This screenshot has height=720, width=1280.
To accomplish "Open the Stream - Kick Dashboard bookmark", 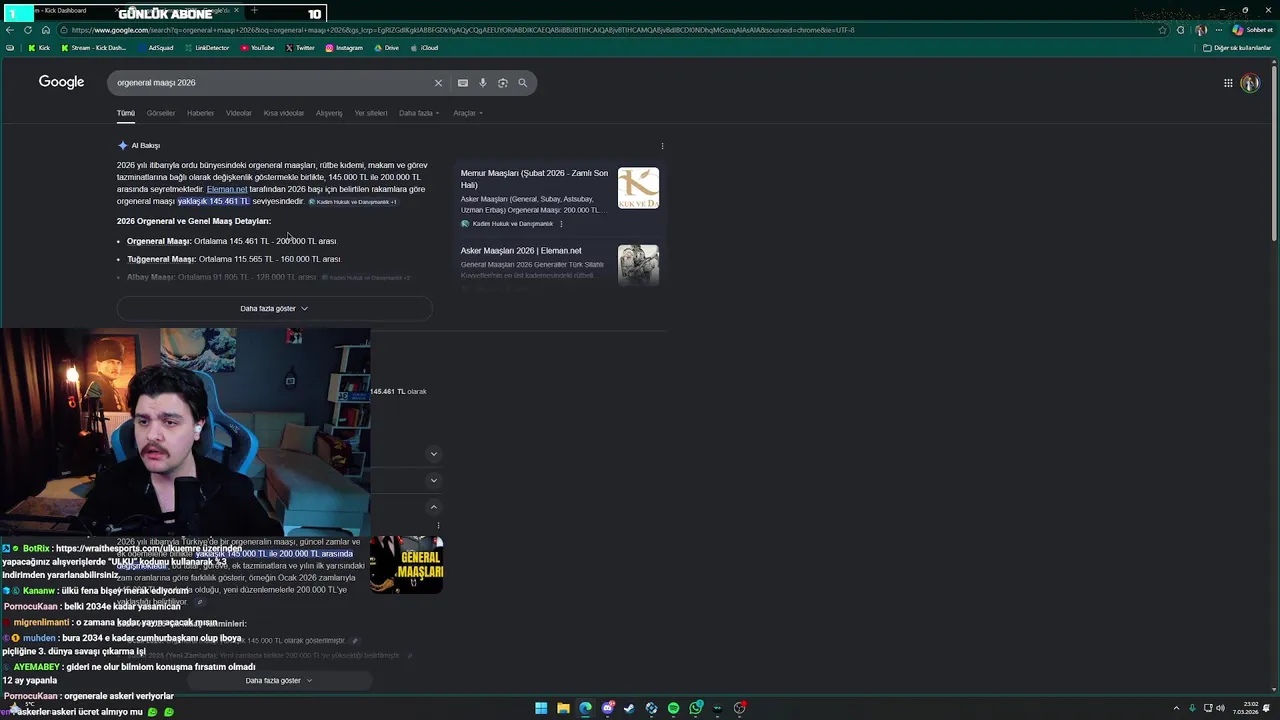I will pos(94,47).
